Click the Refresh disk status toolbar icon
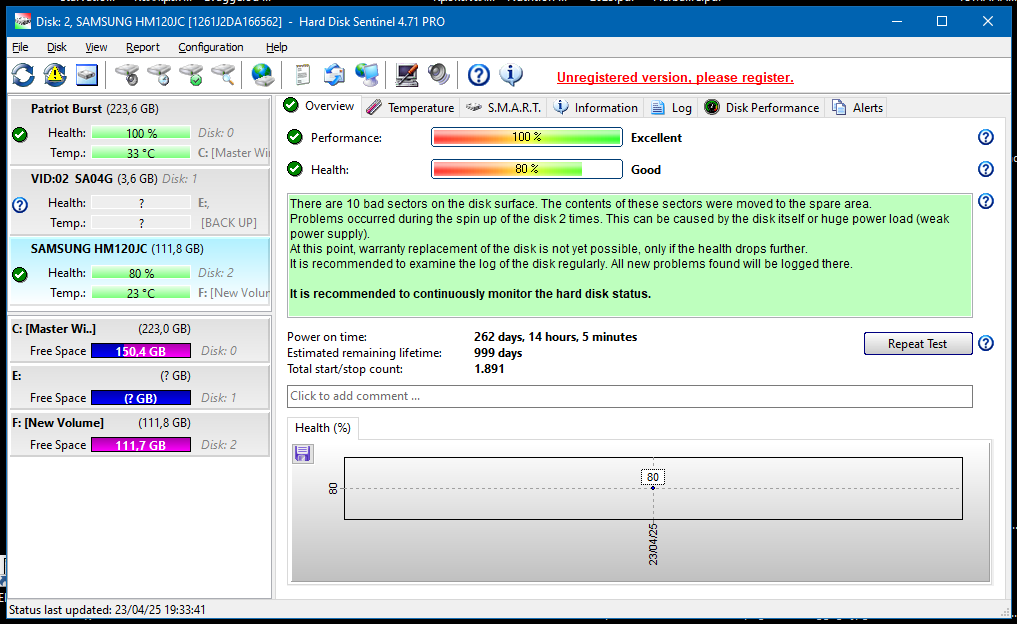 click(23, 75)
